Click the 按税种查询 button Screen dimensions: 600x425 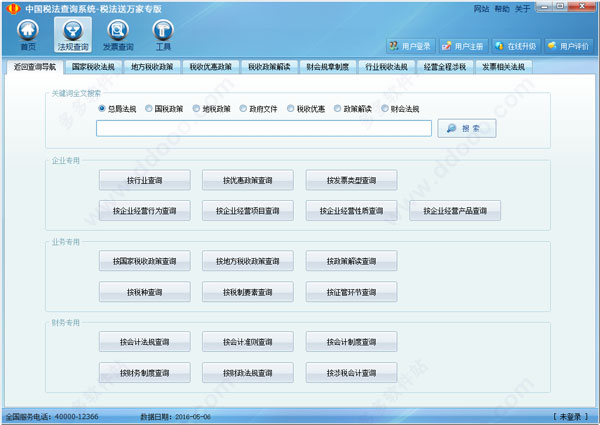coord(145,292)
